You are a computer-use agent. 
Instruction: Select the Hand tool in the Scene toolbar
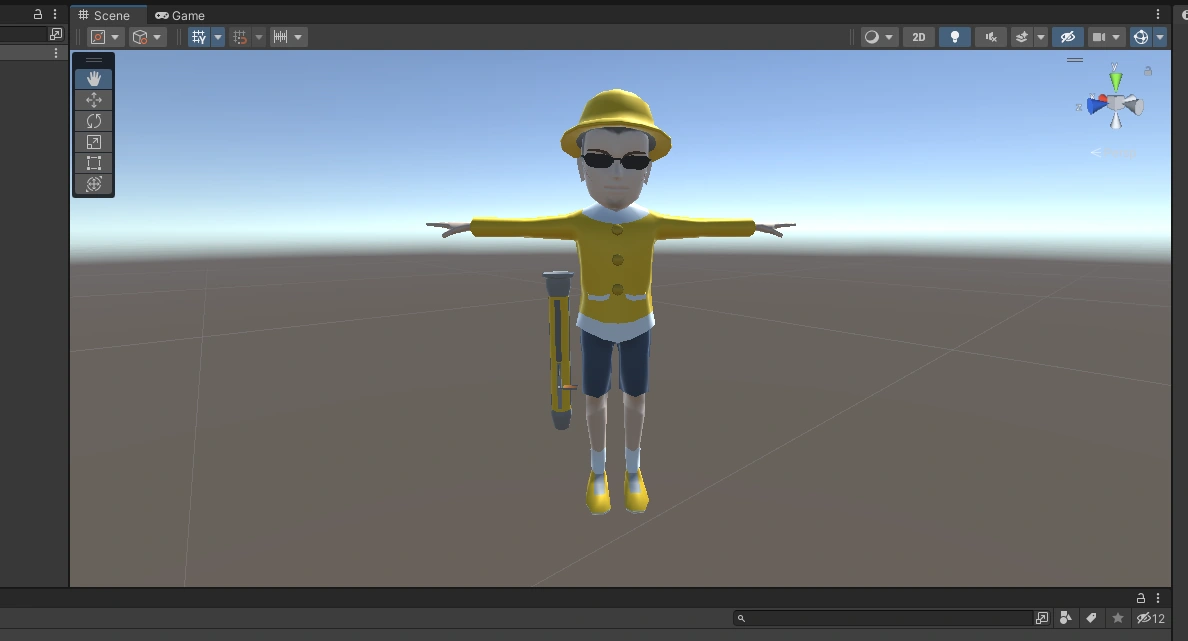(x=93, y=78)
